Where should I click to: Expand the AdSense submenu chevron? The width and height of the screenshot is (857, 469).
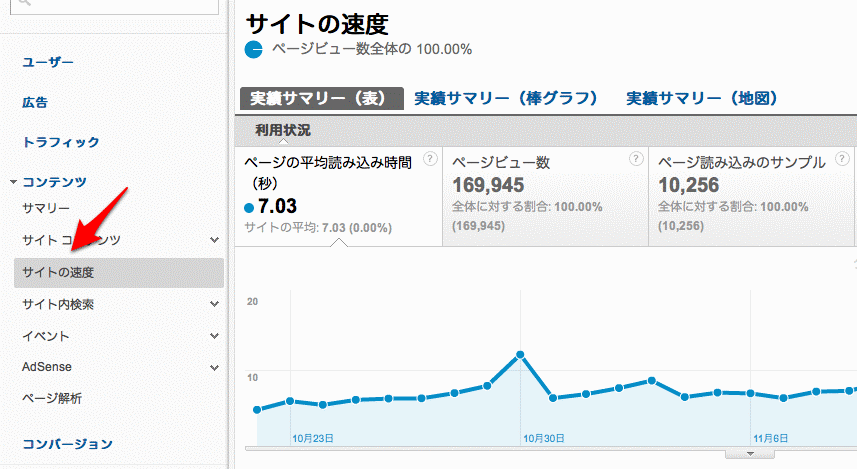214,368
